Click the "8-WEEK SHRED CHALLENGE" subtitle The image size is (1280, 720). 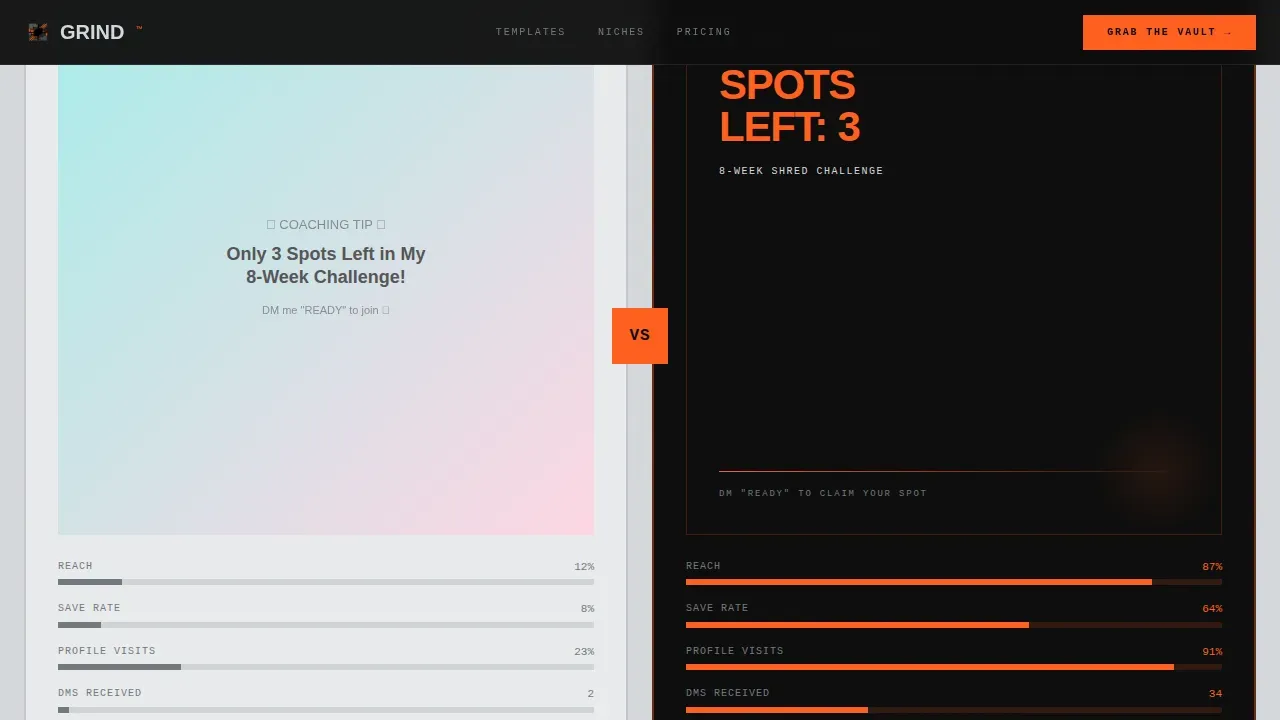click(x=801, y=171)
